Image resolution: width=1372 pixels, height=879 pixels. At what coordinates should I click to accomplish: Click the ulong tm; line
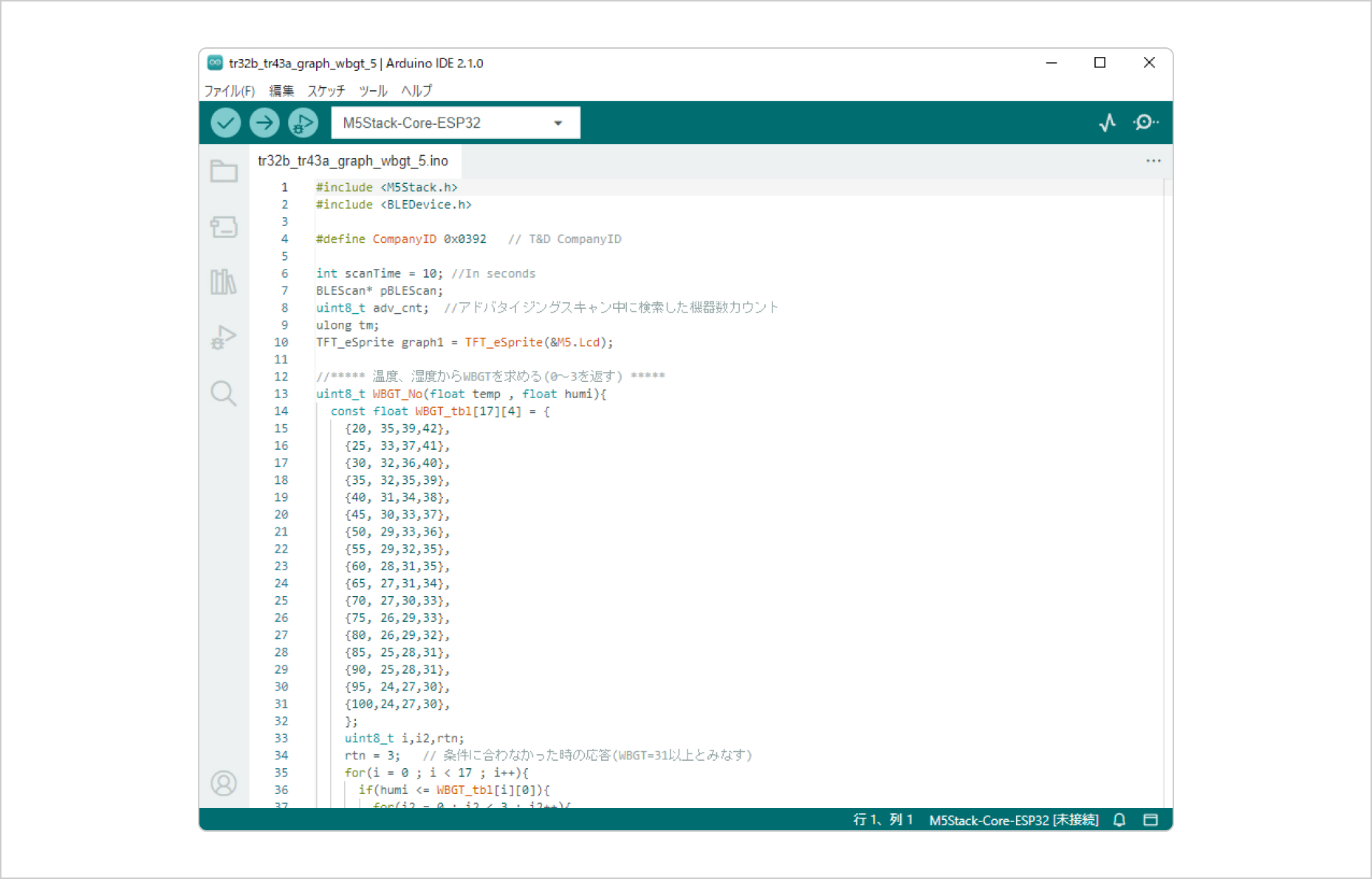pos(347,325)
